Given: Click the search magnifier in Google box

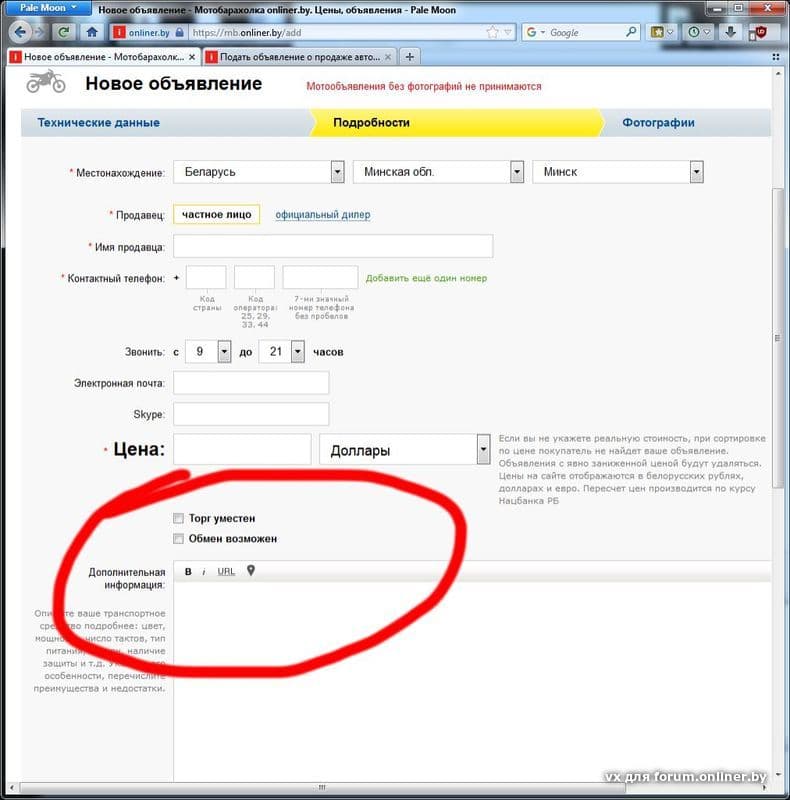Looking at the screenshot, I should pyautogui.click(x=631, y=32).
